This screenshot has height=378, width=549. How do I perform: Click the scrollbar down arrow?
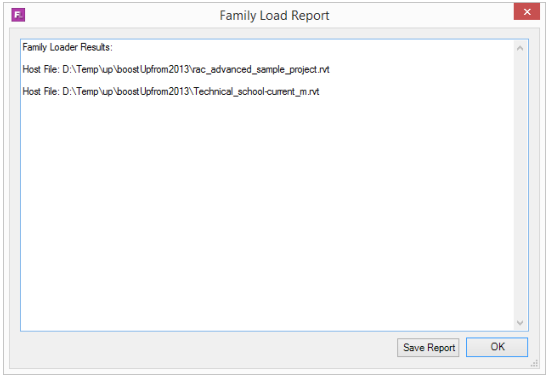(520, 322)
